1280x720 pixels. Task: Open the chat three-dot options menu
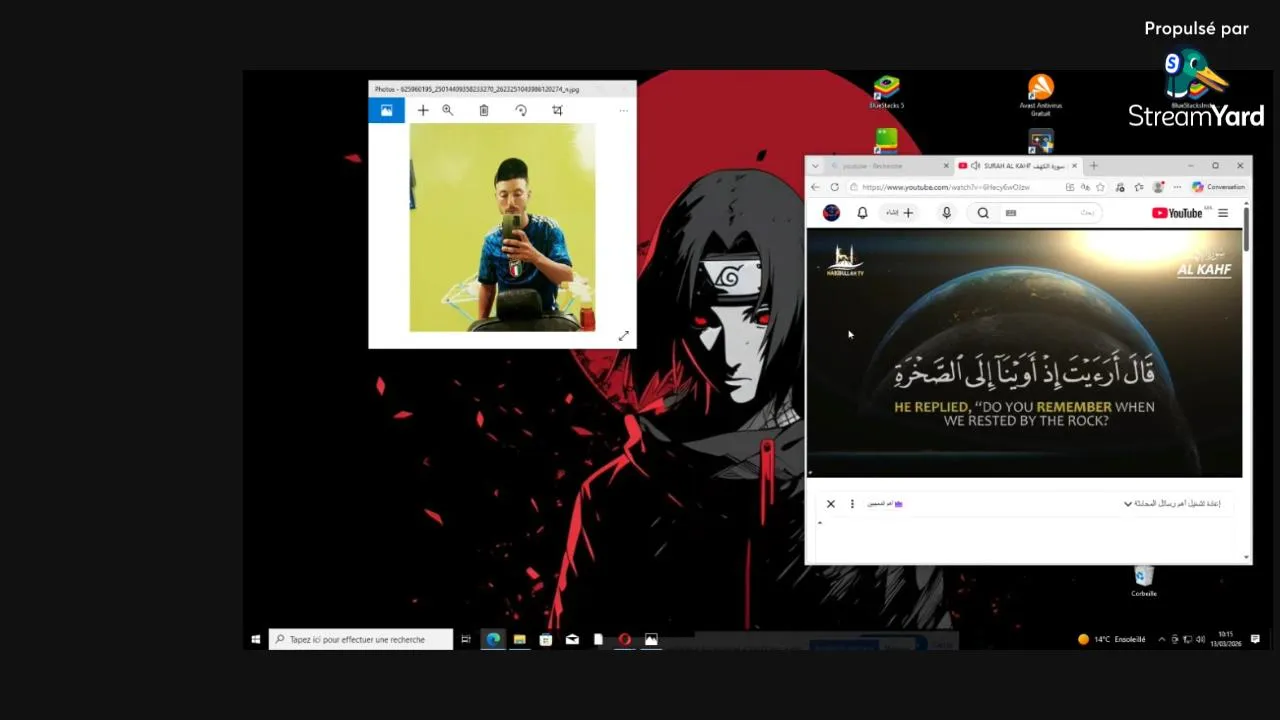click(x=852, y=504)
